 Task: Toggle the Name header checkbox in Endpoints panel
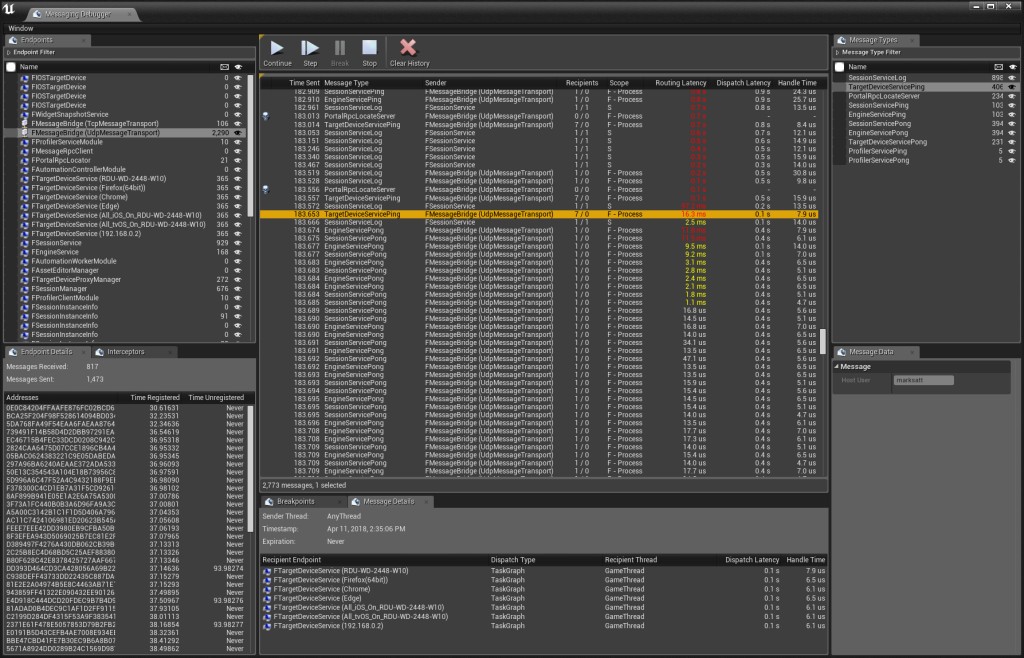click(11, 67)
